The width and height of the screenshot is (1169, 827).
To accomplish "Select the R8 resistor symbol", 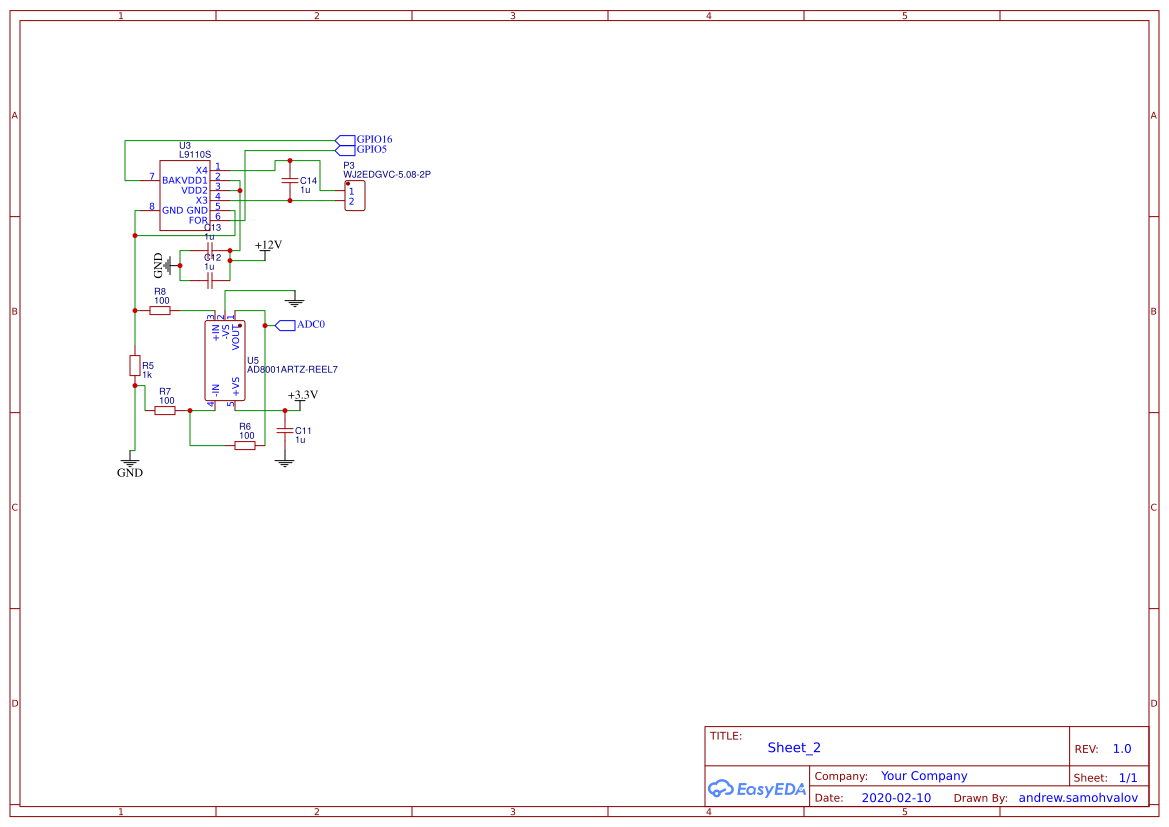I will coord(160,310).
